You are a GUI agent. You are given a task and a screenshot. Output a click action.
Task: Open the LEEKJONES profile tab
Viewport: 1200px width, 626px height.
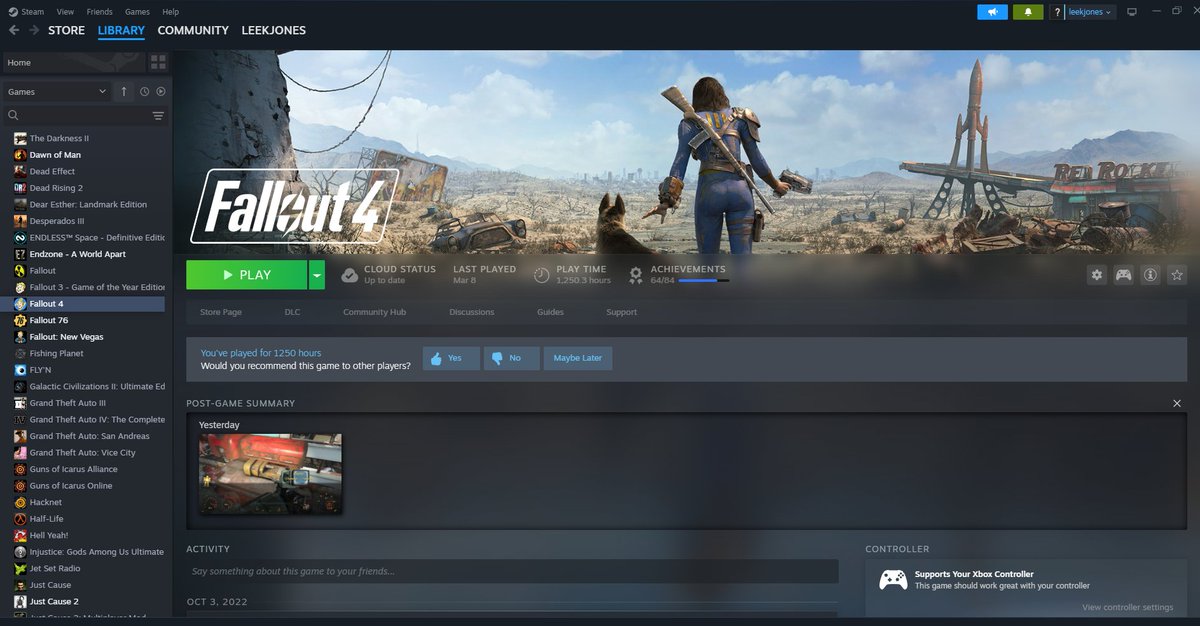274,30
